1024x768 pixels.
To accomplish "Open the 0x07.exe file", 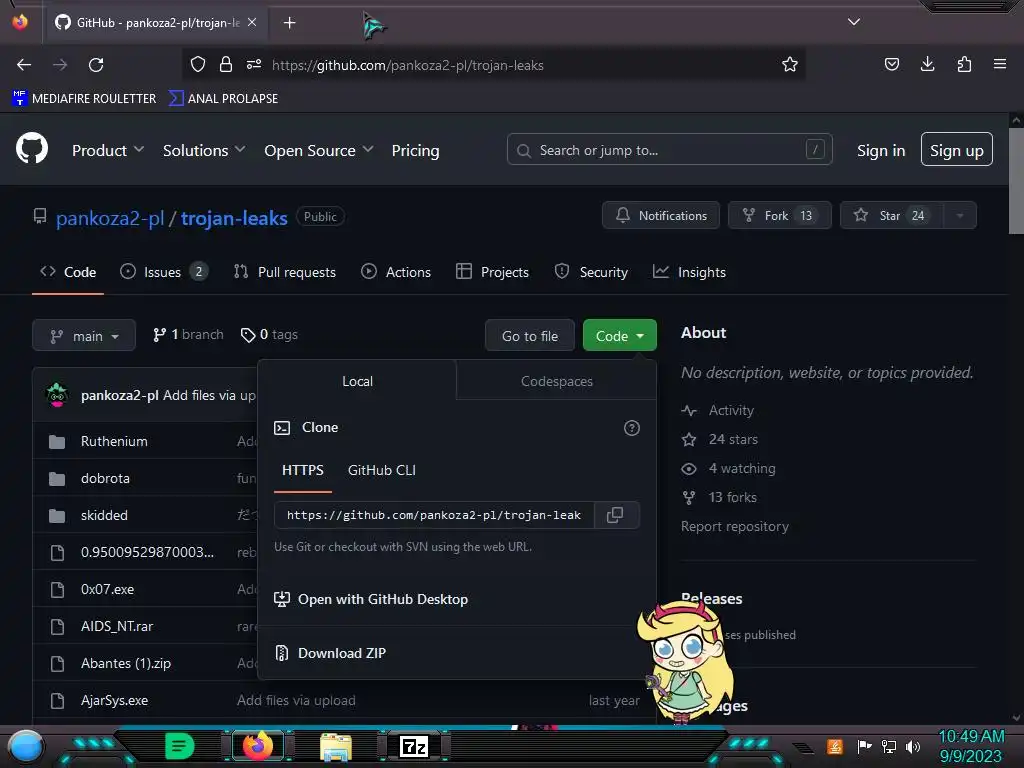I will 108,589.
